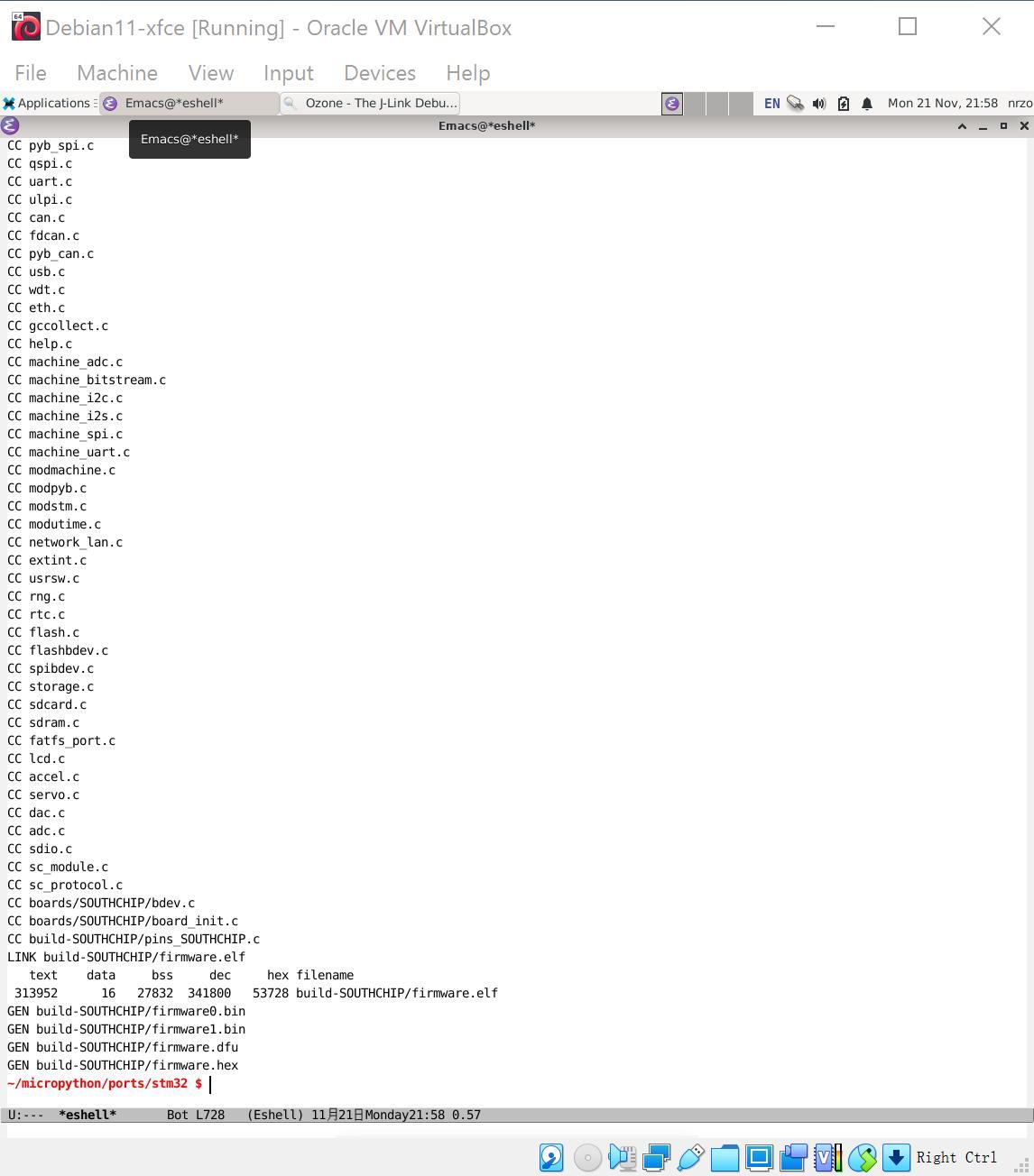1034x1176 pixels.
Task: Open the View menu
Action: click(x=211, y=73)
